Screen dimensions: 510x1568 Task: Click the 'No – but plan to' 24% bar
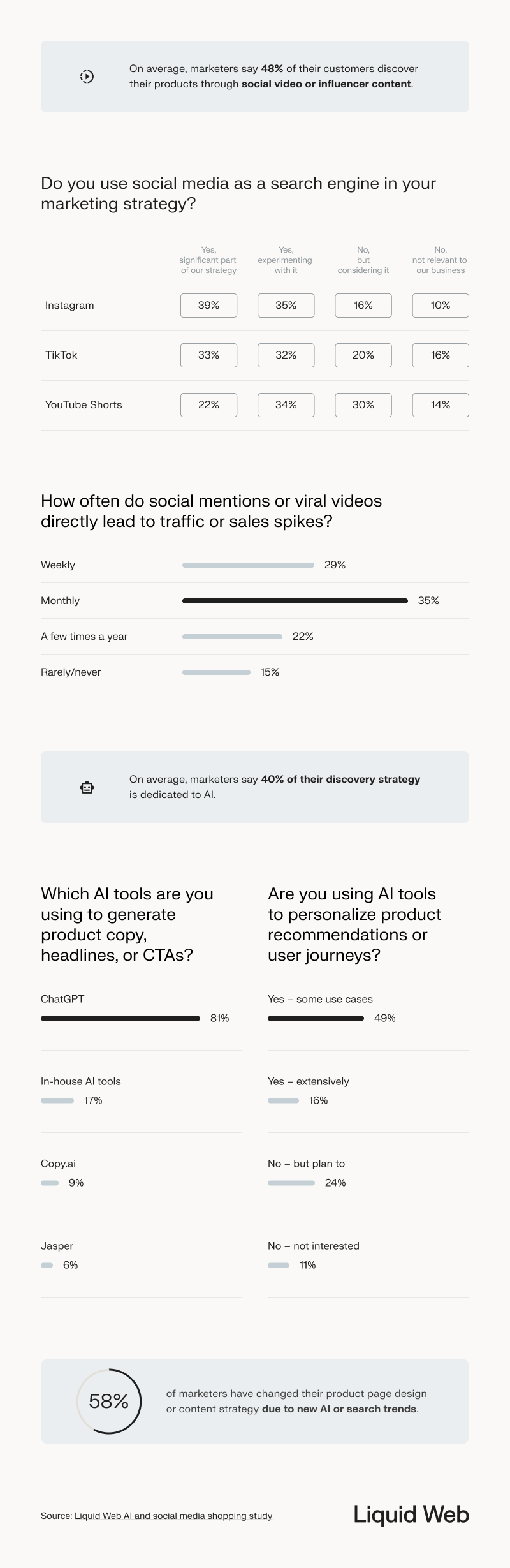tap(291, 1183)
